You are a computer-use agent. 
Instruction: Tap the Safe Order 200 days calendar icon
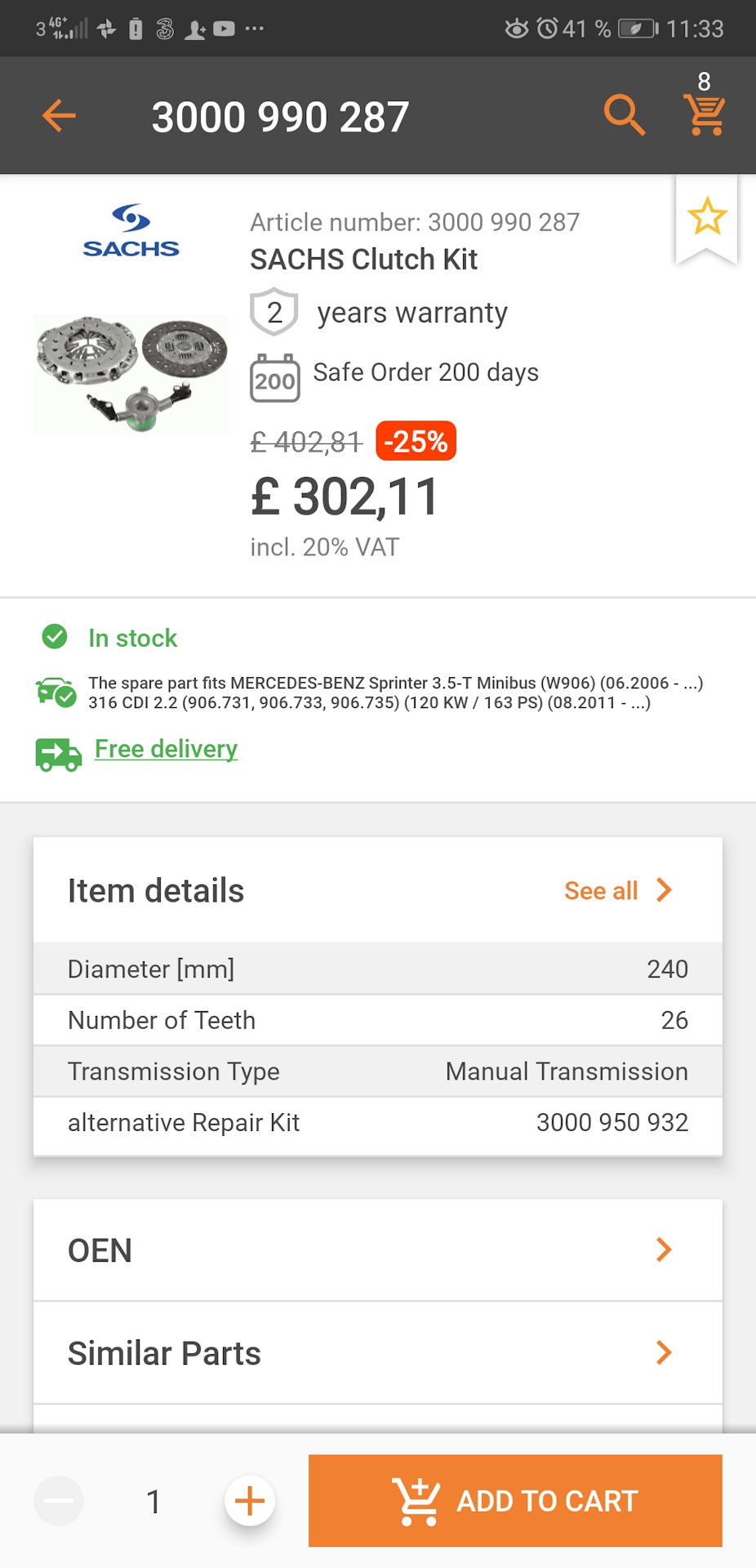[274, 377]
